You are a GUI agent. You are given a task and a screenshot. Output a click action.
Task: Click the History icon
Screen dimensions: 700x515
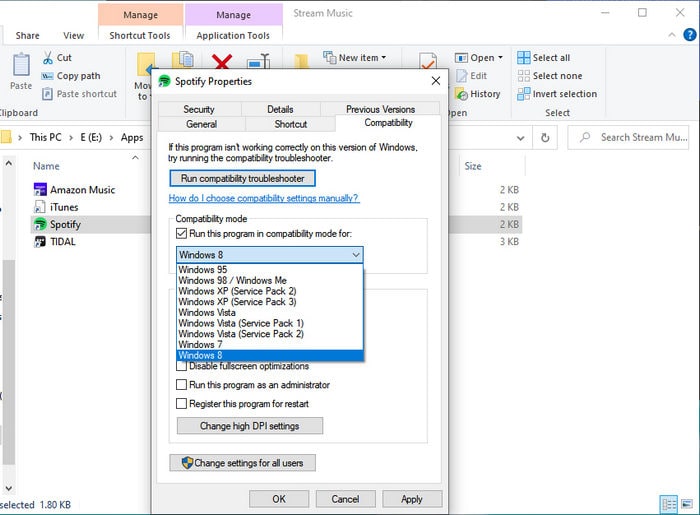(x=461, y=94)
